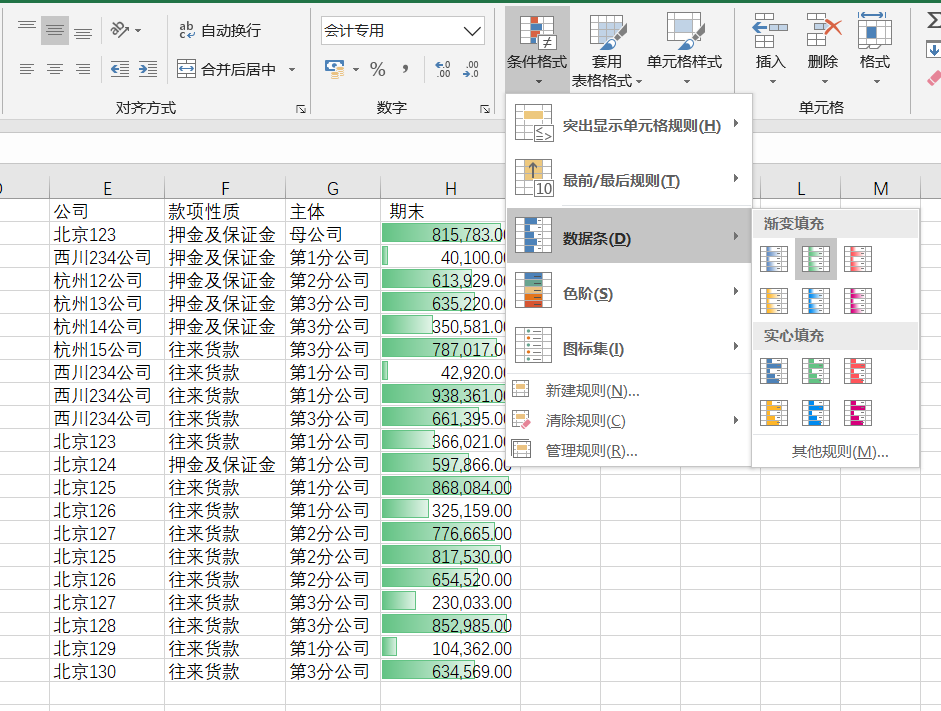Click the increase decimal places icon
The image size is (941, 711).
(443, 69)
